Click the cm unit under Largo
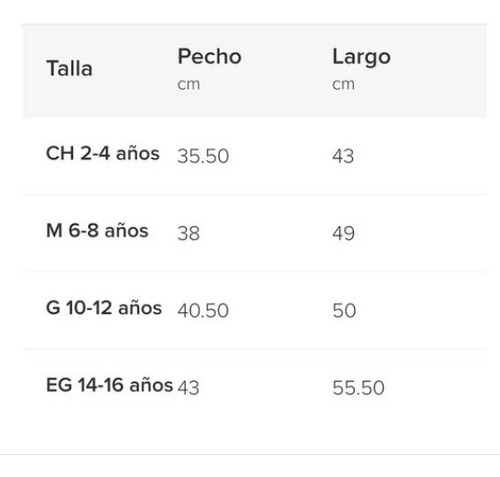 coord(343,84)
